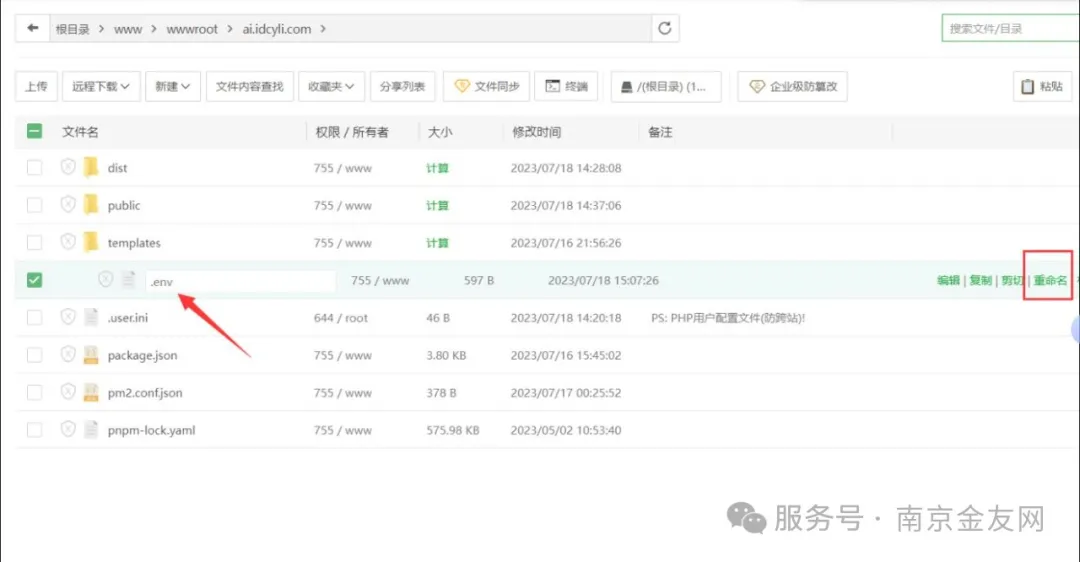Check the public folder checkbox

click(x=34, y=205)
